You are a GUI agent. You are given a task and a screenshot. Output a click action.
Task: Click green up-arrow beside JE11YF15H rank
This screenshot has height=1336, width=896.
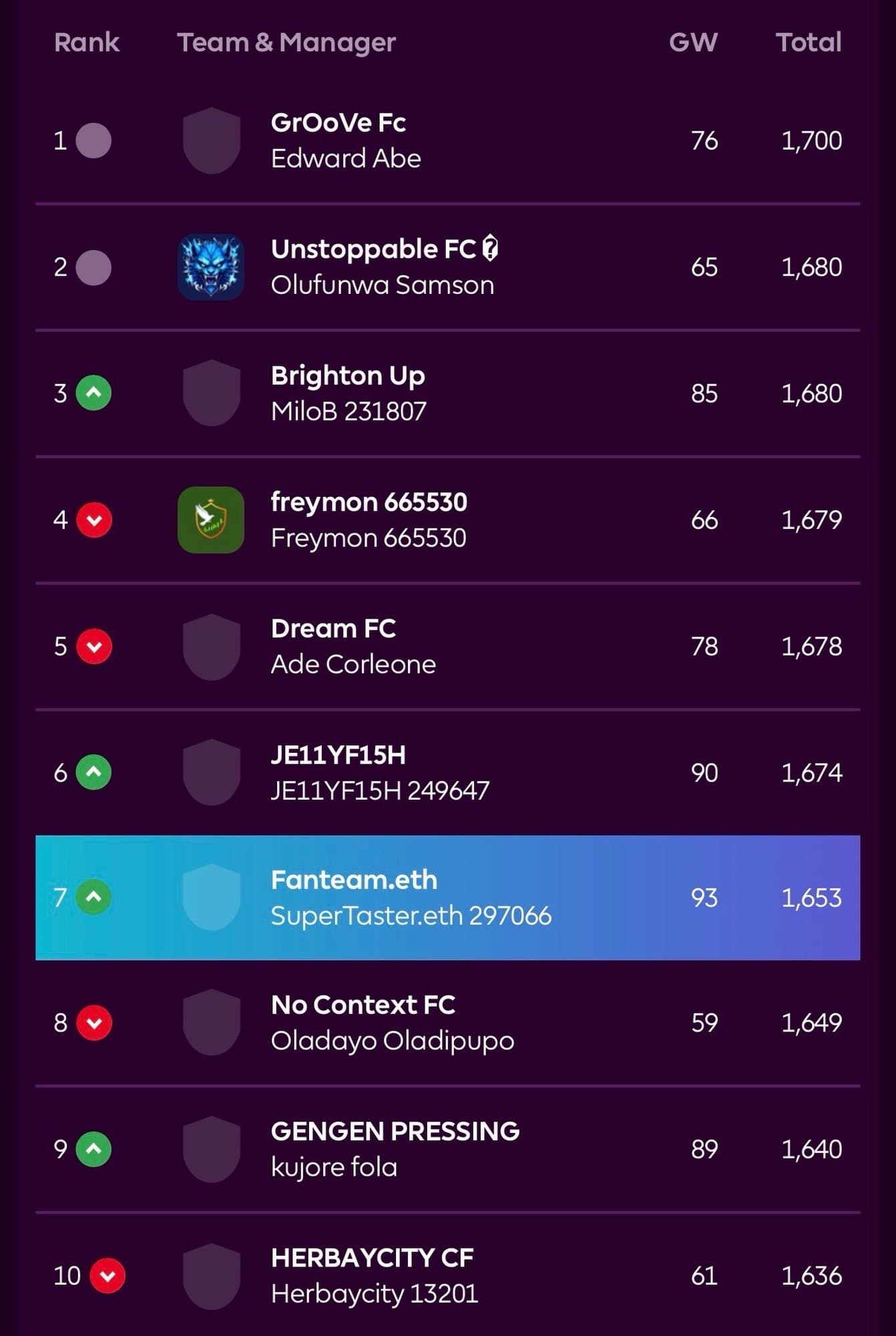93,772
